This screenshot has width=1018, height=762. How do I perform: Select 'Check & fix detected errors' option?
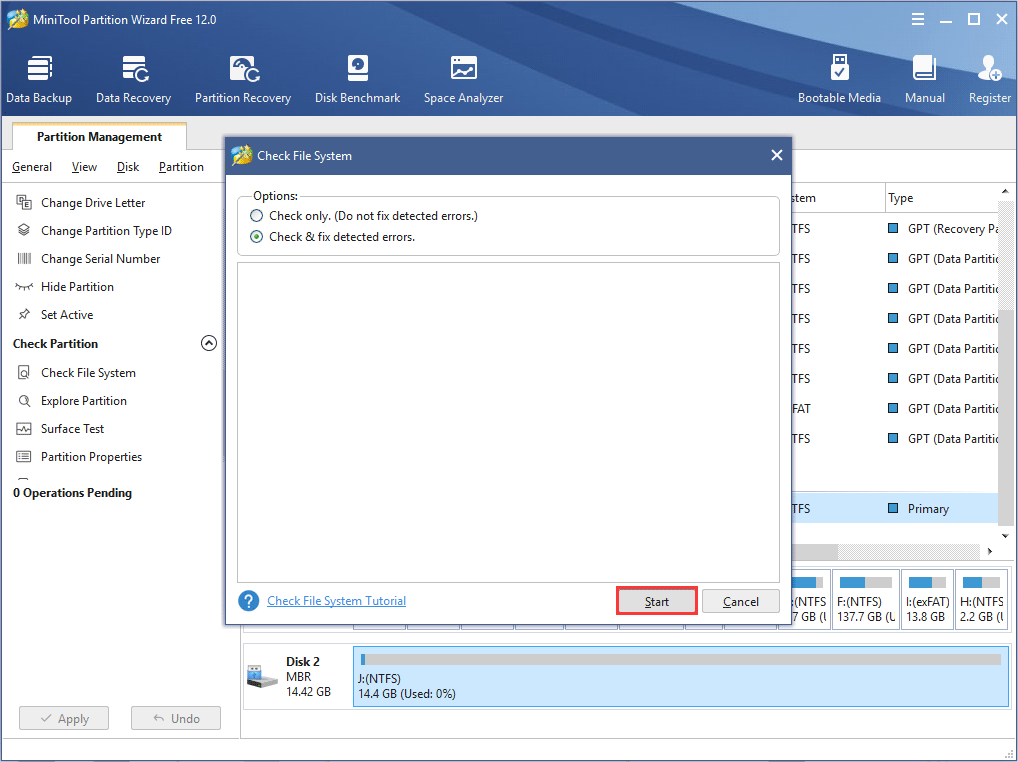[x=257, y=237]
